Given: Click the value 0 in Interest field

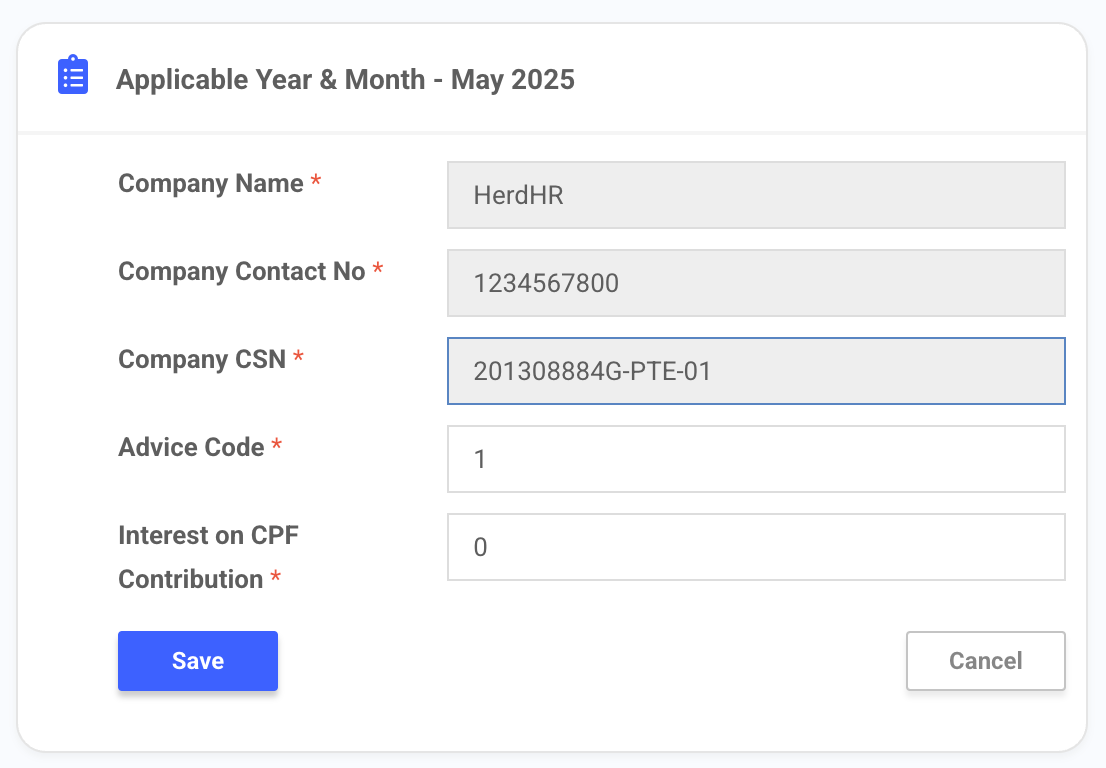Looking at the screenshot, I should point(481,547).
